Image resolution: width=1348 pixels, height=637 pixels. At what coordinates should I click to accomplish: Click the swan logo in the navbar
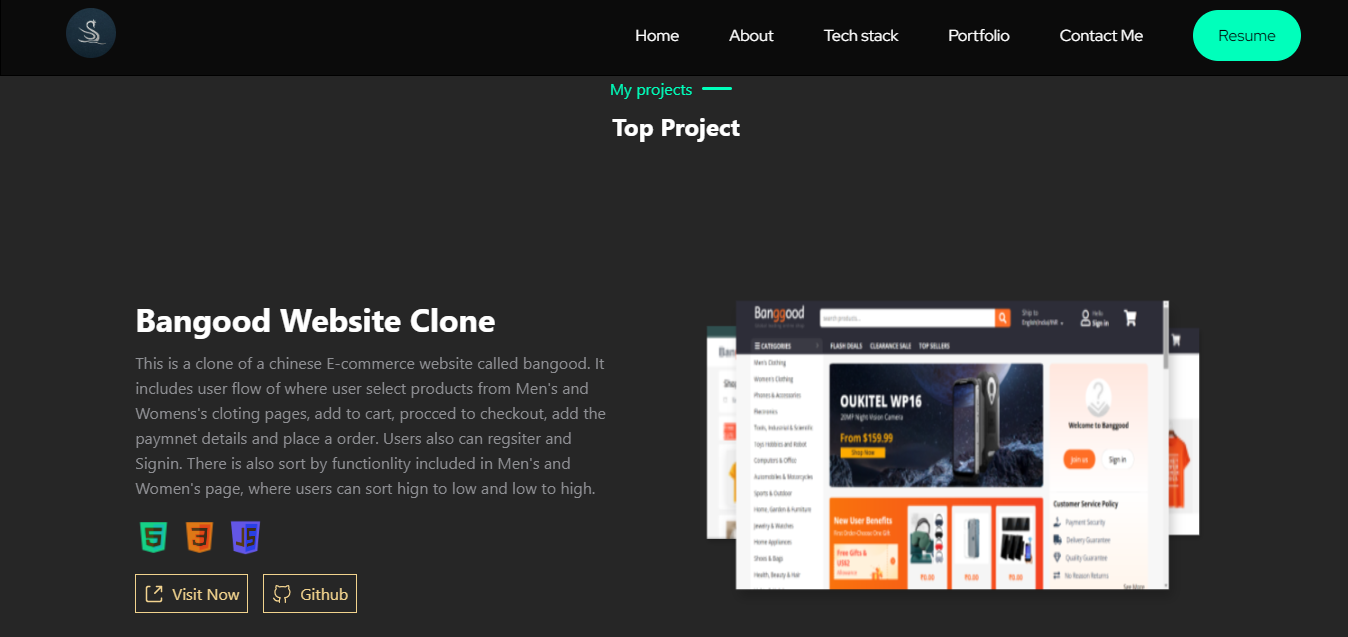point(90,32)
